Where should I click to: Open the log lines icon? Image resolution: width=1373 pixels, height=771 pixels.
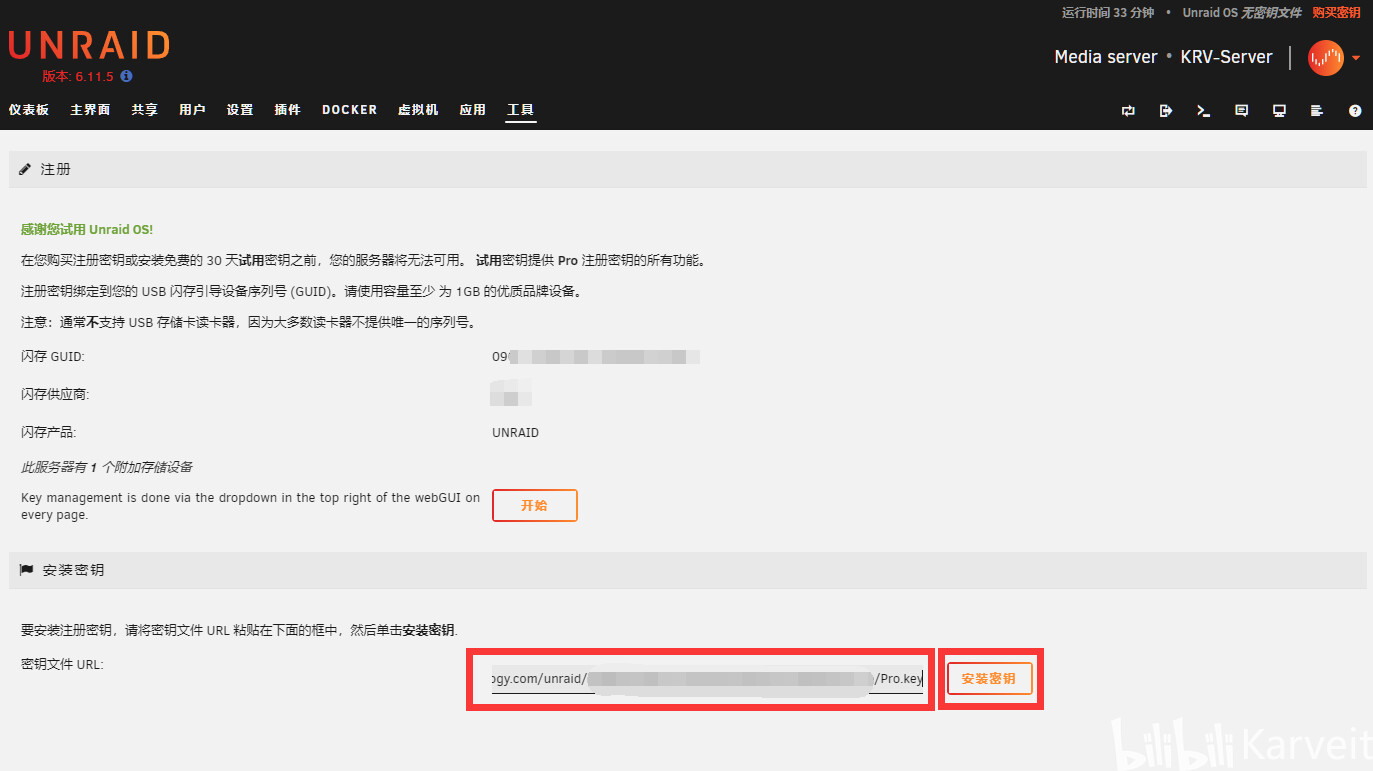(x=1317, y=111)
